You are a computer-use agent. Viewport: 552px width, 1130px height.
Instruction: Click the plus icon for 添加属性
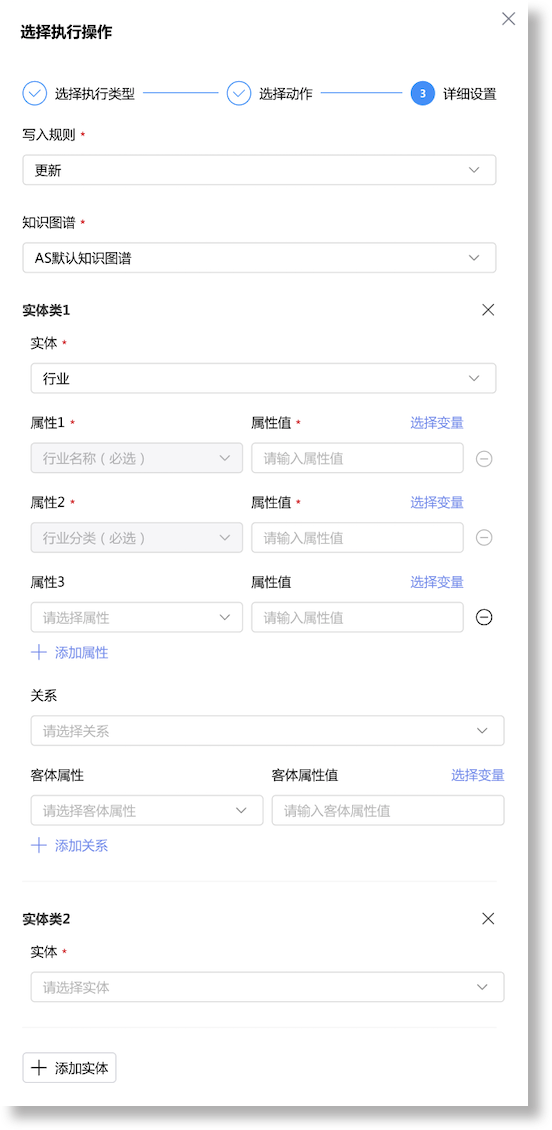(38, 653)
